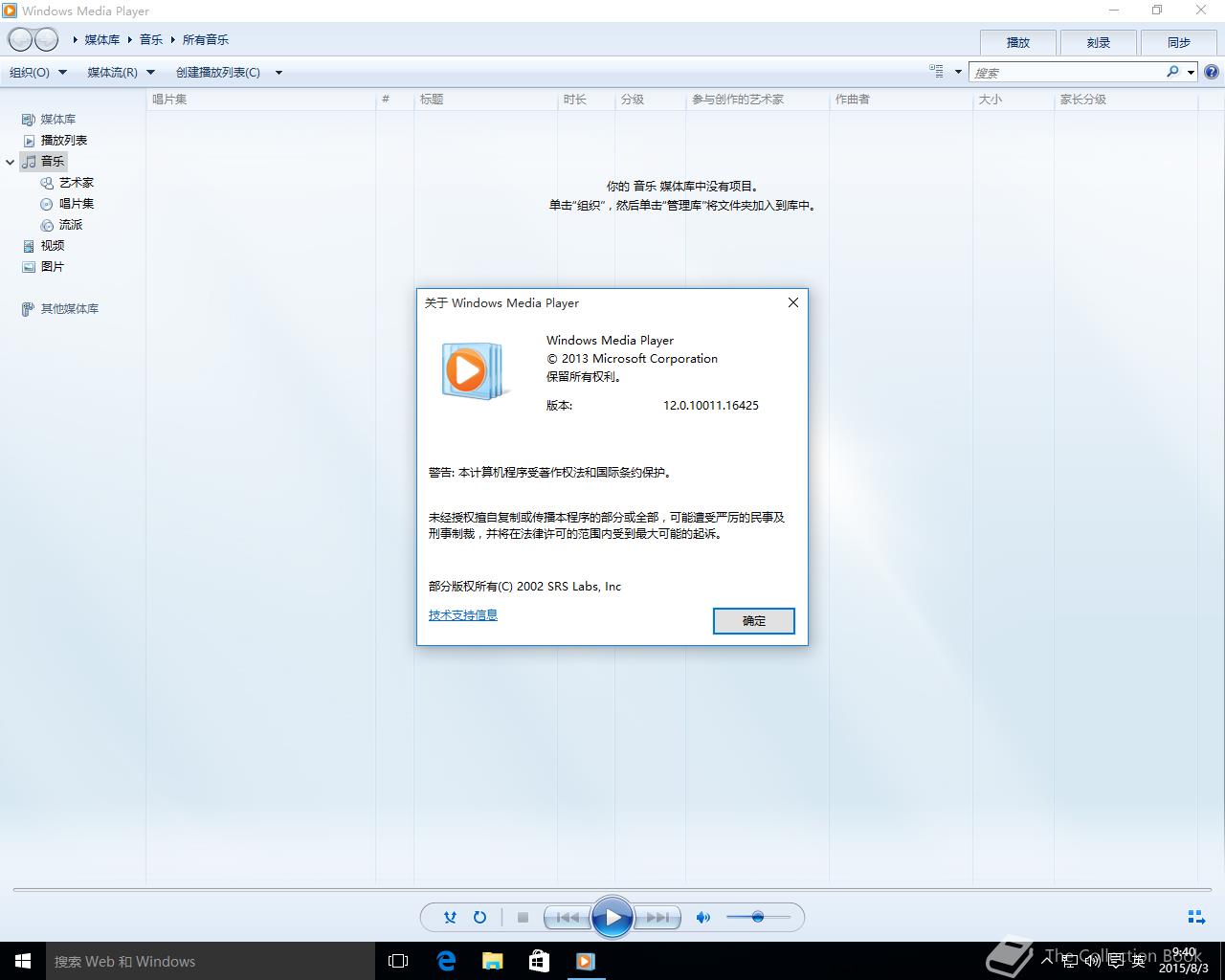This screenshot has height=980, width=1225.
Task: Open the Help question mark icon
Action: (x=1211, y=72)
